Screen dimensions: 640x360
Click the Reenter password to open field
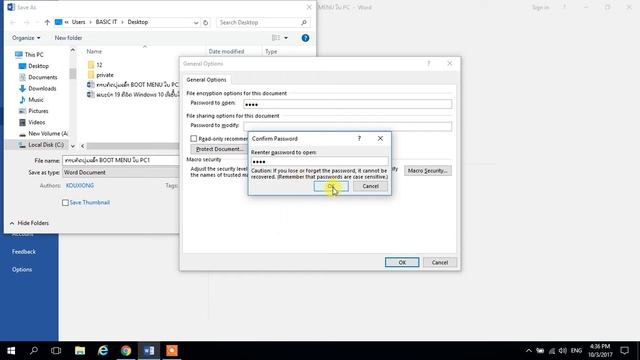pos(320,162)
